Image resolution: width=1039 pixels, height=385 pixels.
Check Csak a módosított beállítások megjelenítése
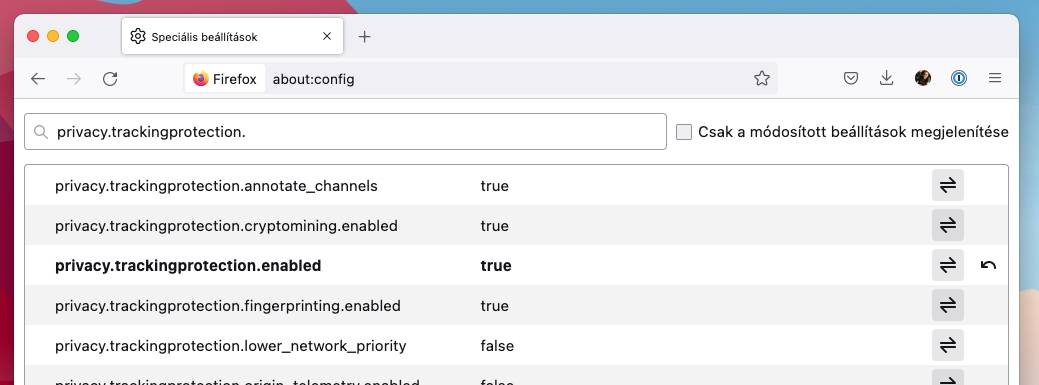pos(684,132)
